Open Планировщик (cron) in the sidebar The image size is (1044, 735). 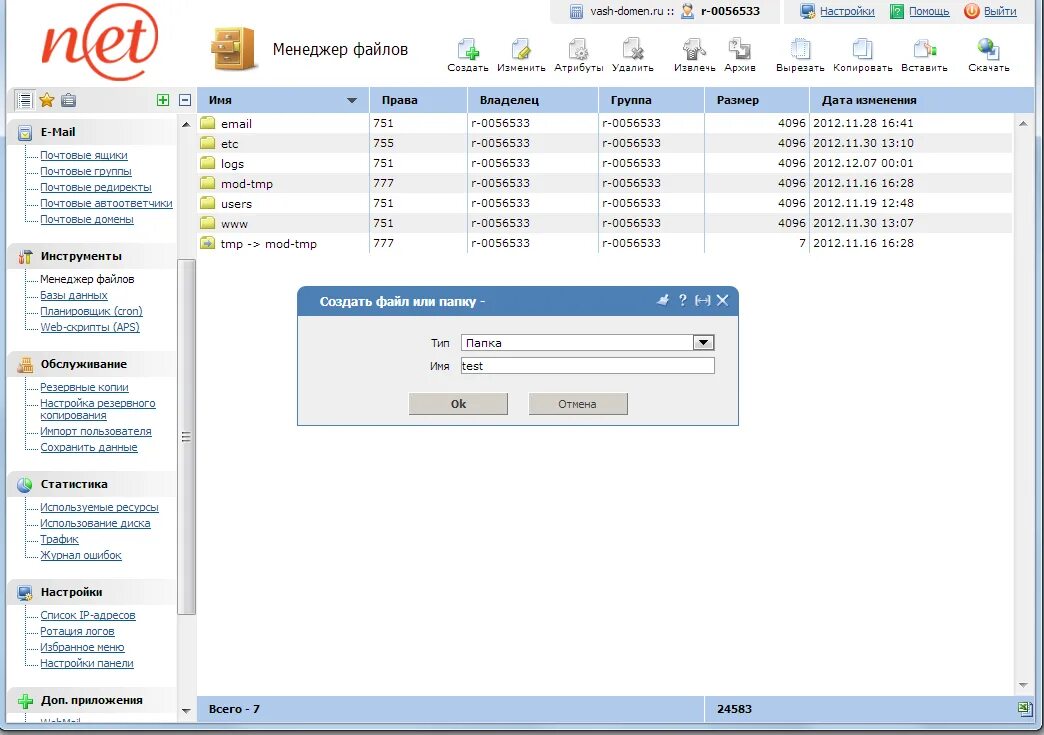coord(91,311)
